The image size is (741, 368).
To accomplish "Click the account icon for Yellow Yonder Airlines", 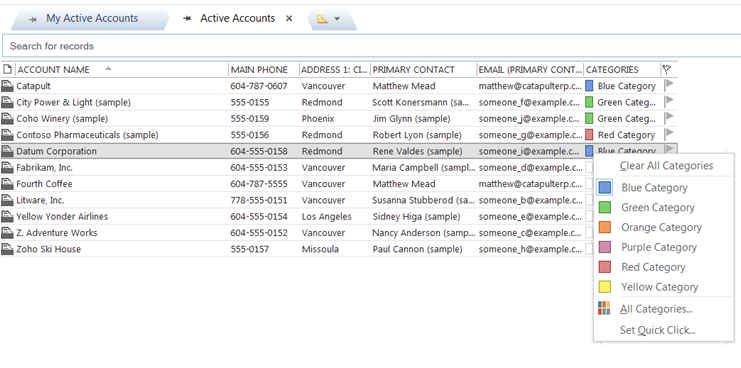I will [x=7, y=216].
